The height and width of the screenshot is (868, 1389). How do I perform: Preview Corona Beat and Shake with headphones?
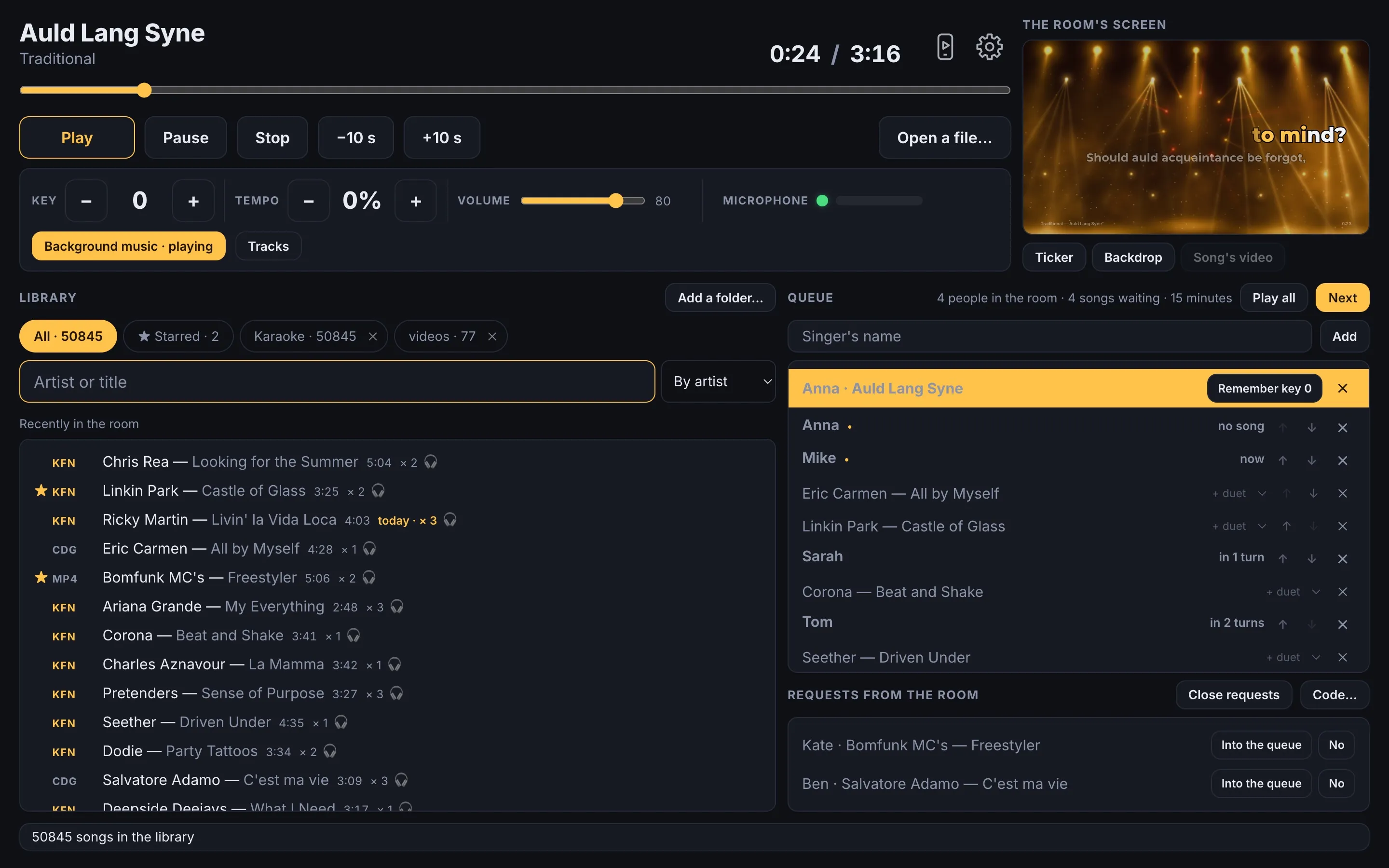(354, 636)
